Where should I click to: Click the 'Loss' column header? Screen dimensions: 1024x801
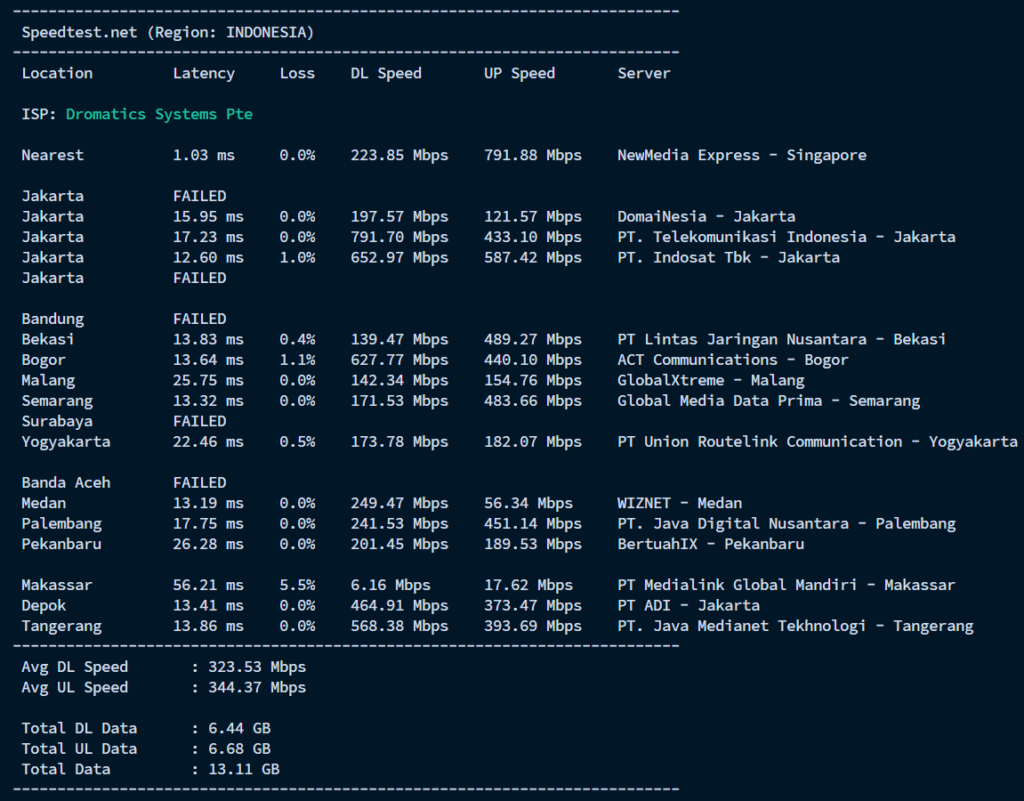(297, 73)
